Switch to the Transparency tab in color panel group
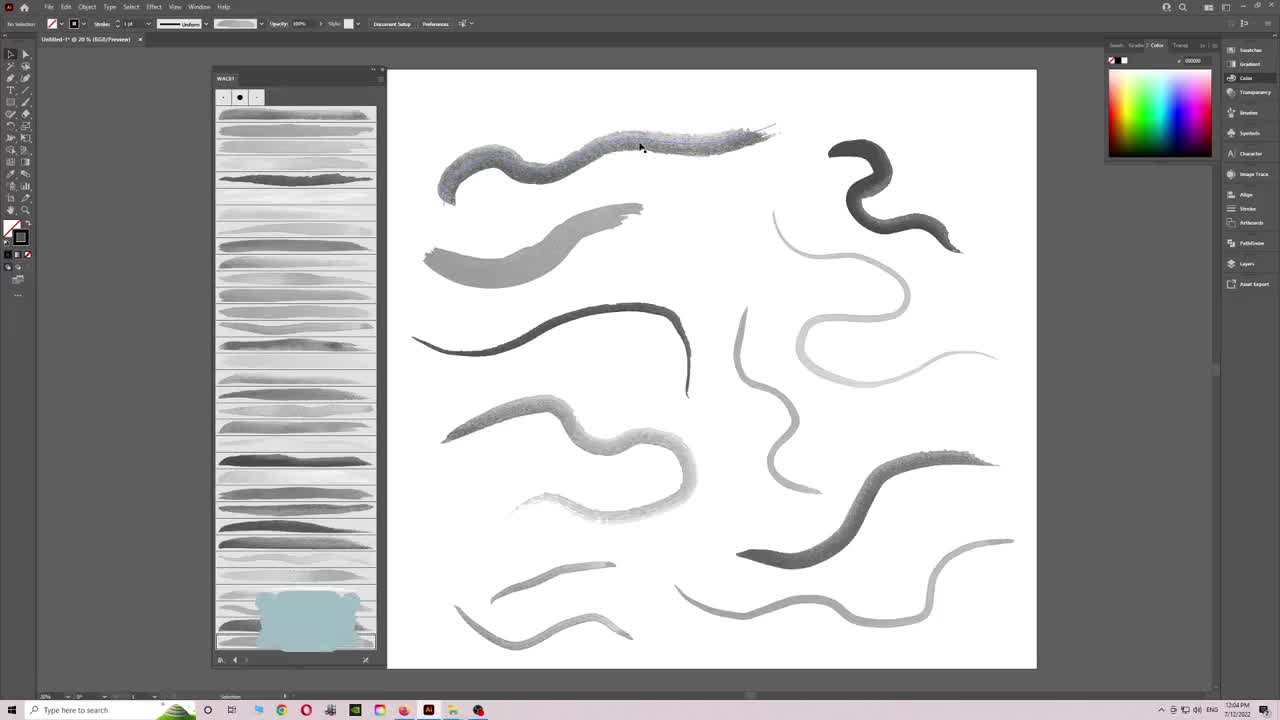 1181,45
